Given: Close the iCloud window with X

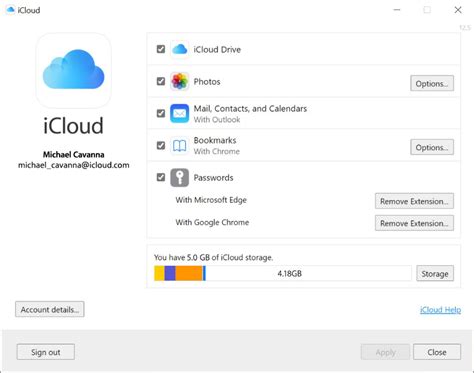Looking at the screenshot, I should tap(458, 10).
